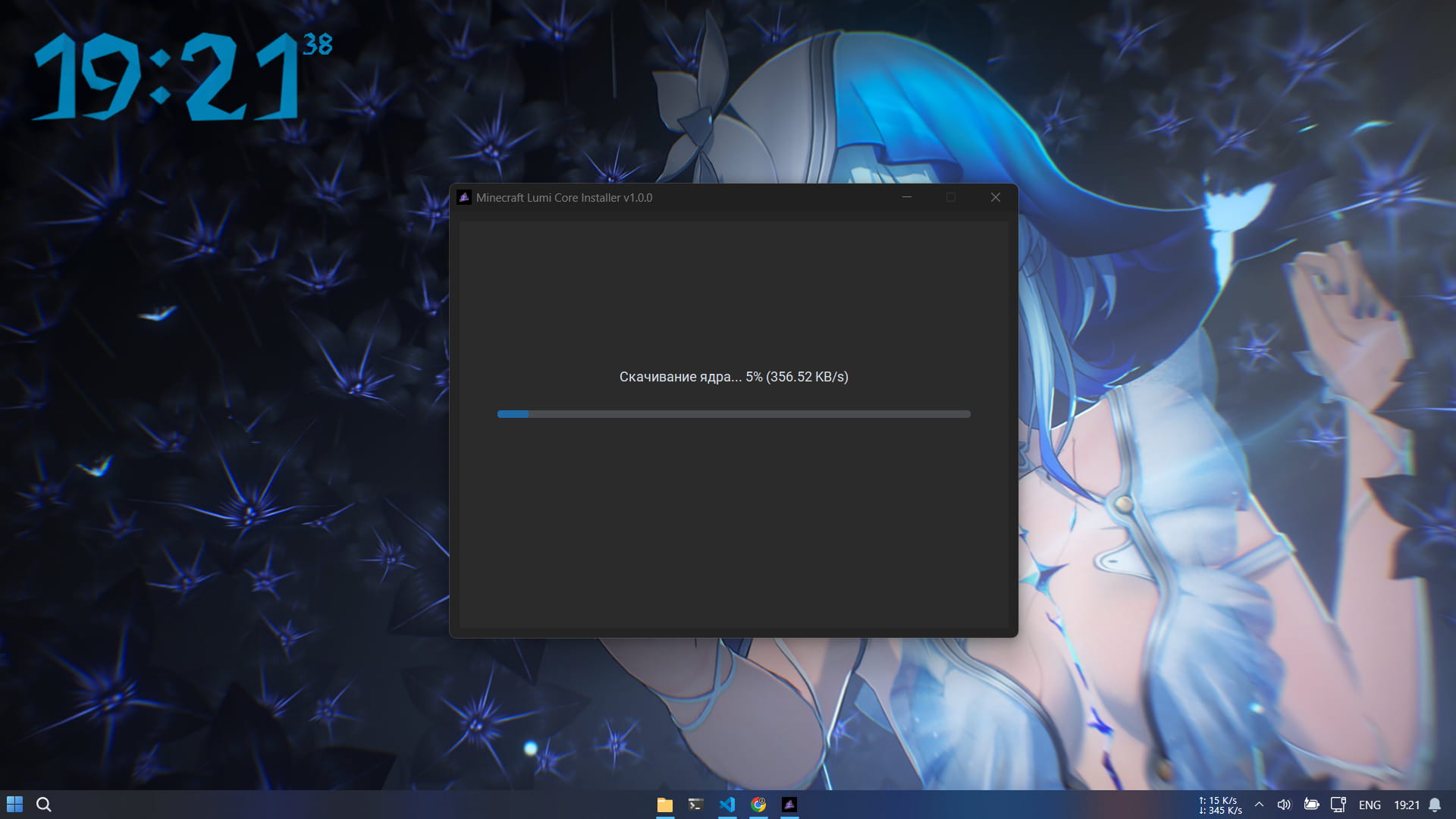Open Visual Studio Code from the taskbar
Viewport: 1456px width, 819px height.
tap(727, 805)
